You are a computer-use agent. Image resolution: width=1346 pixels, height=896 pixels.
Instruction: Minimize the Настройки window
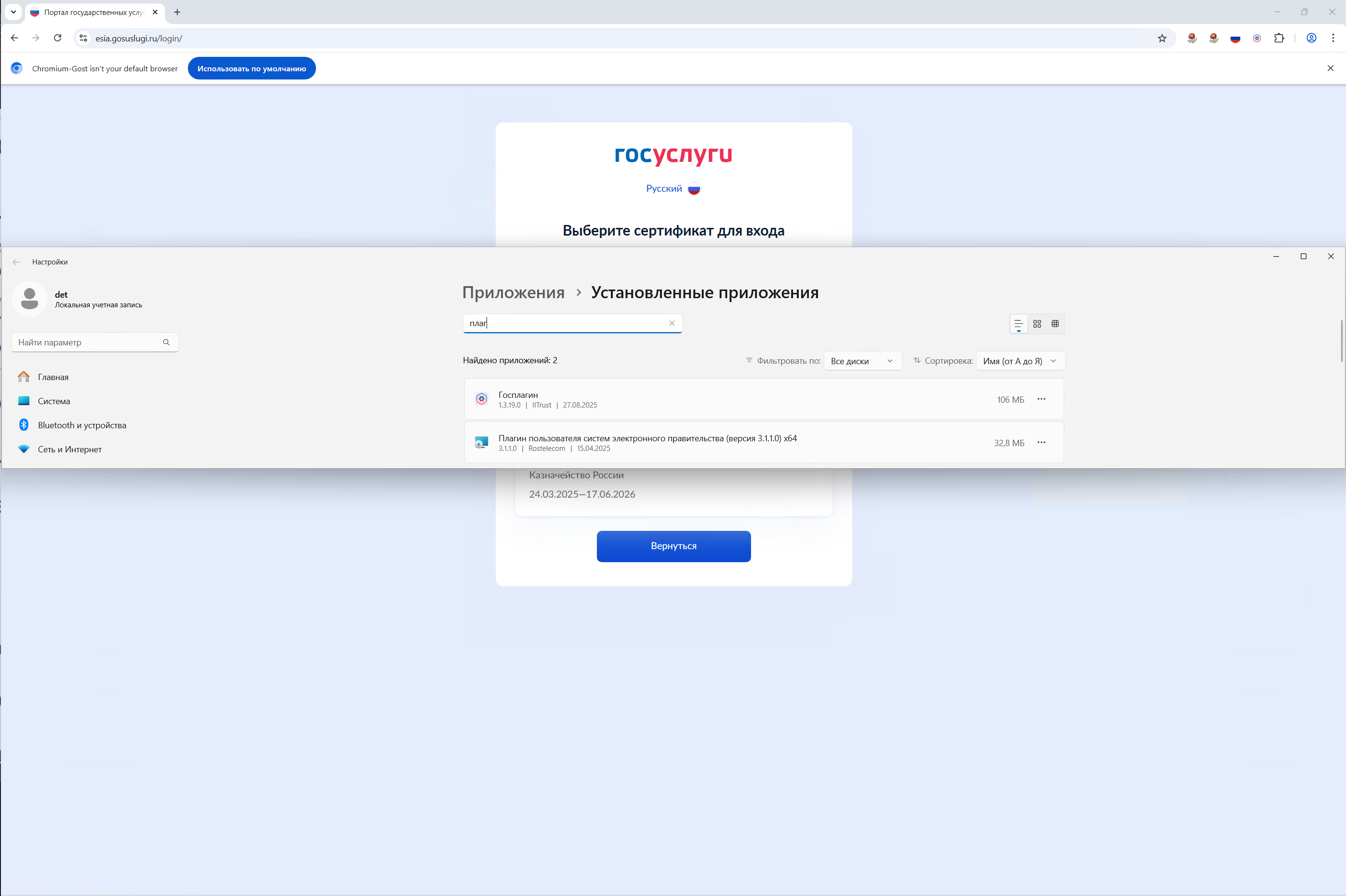(1276, 257)
